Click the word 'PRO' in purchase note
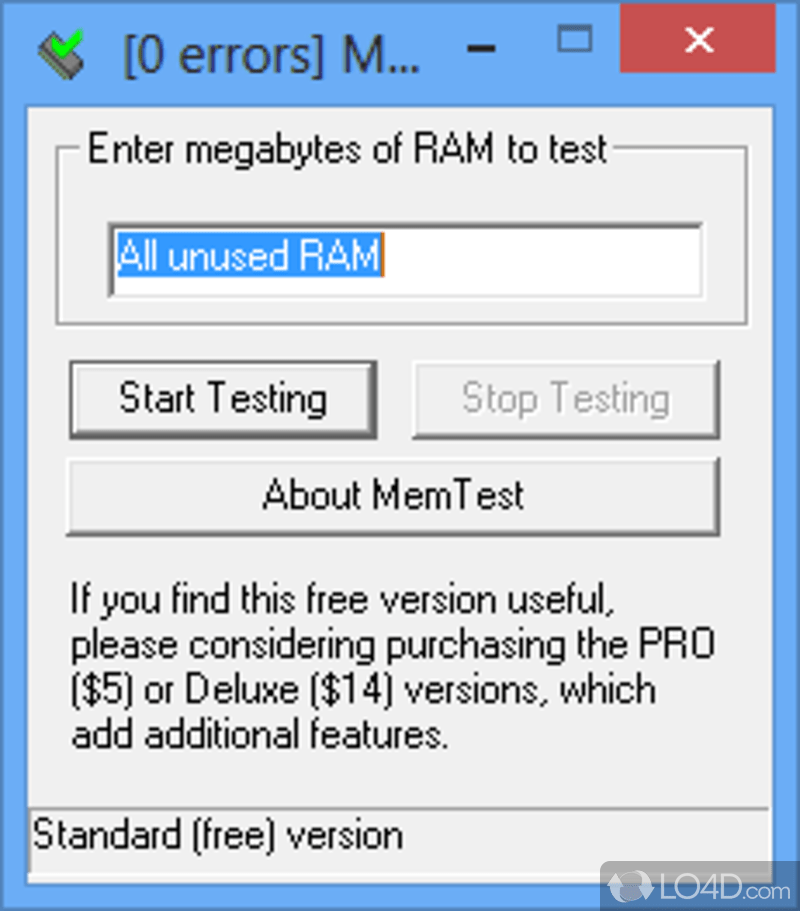Screen dimensions: 800x911 point(677,644)
